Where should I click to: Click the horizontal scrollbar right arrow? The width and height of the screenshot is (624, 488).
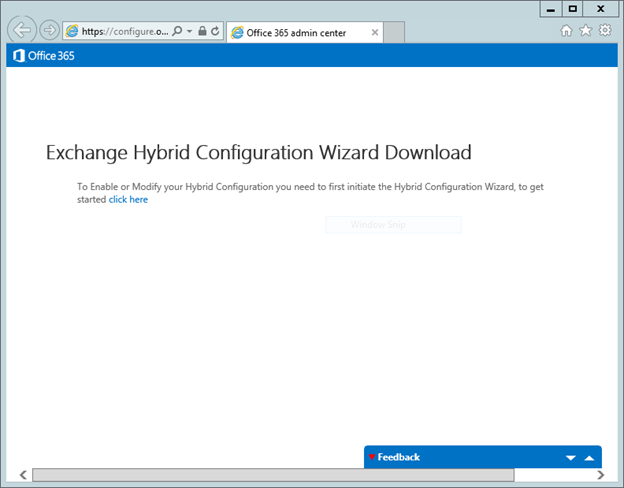[601, 475]
